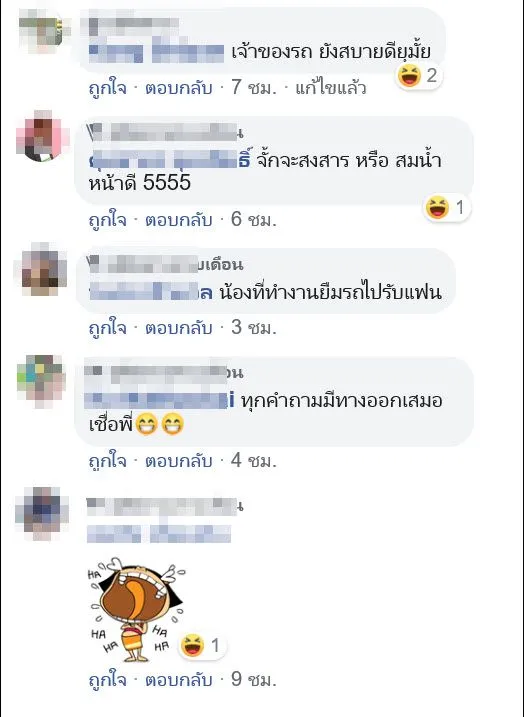The image size is (524, 717).
Task: Click the laughing HA HA cartoon sticker
Action: point(137,609)
